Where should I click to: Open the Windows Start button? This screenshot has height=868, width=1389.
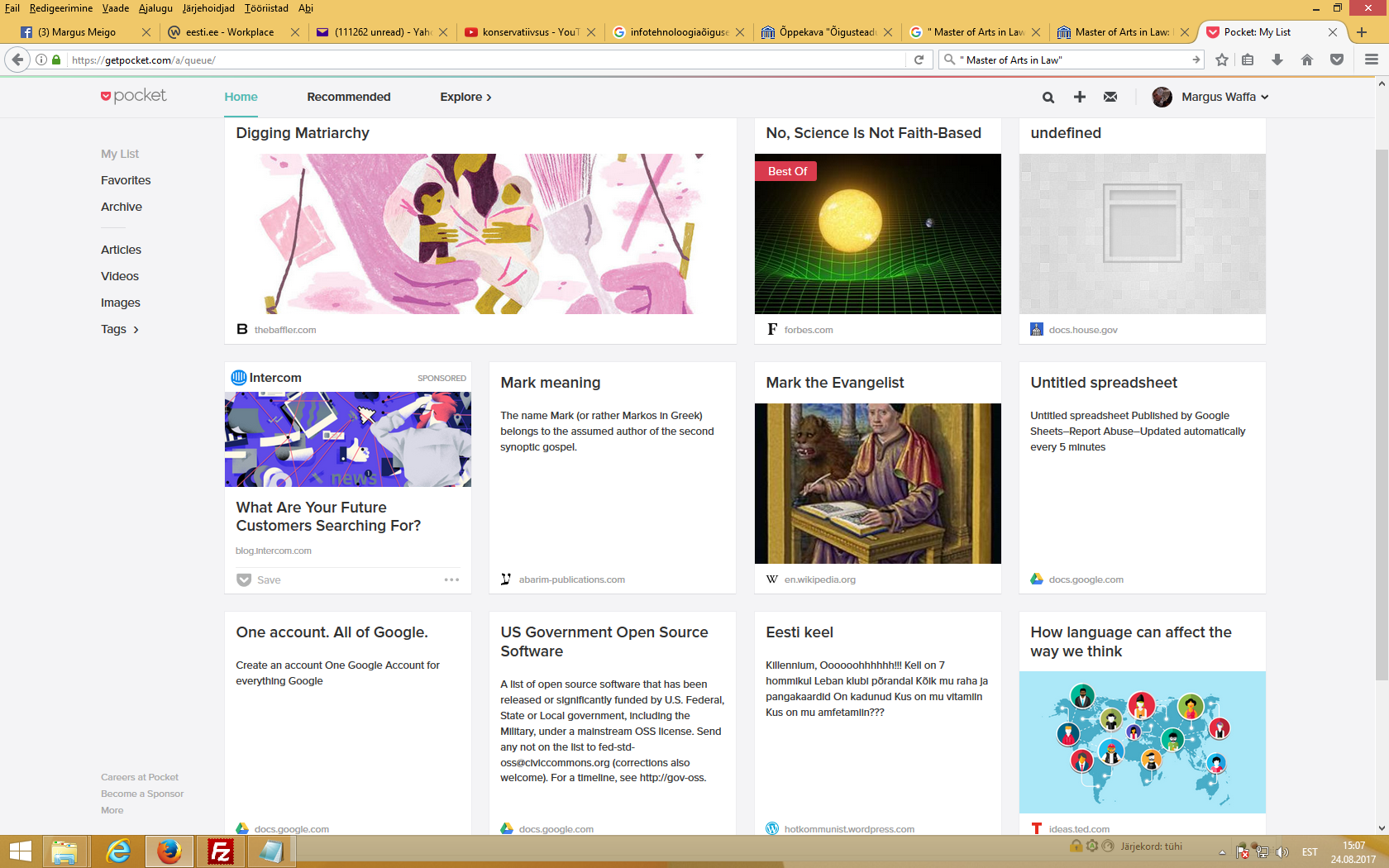click(20, 851)
